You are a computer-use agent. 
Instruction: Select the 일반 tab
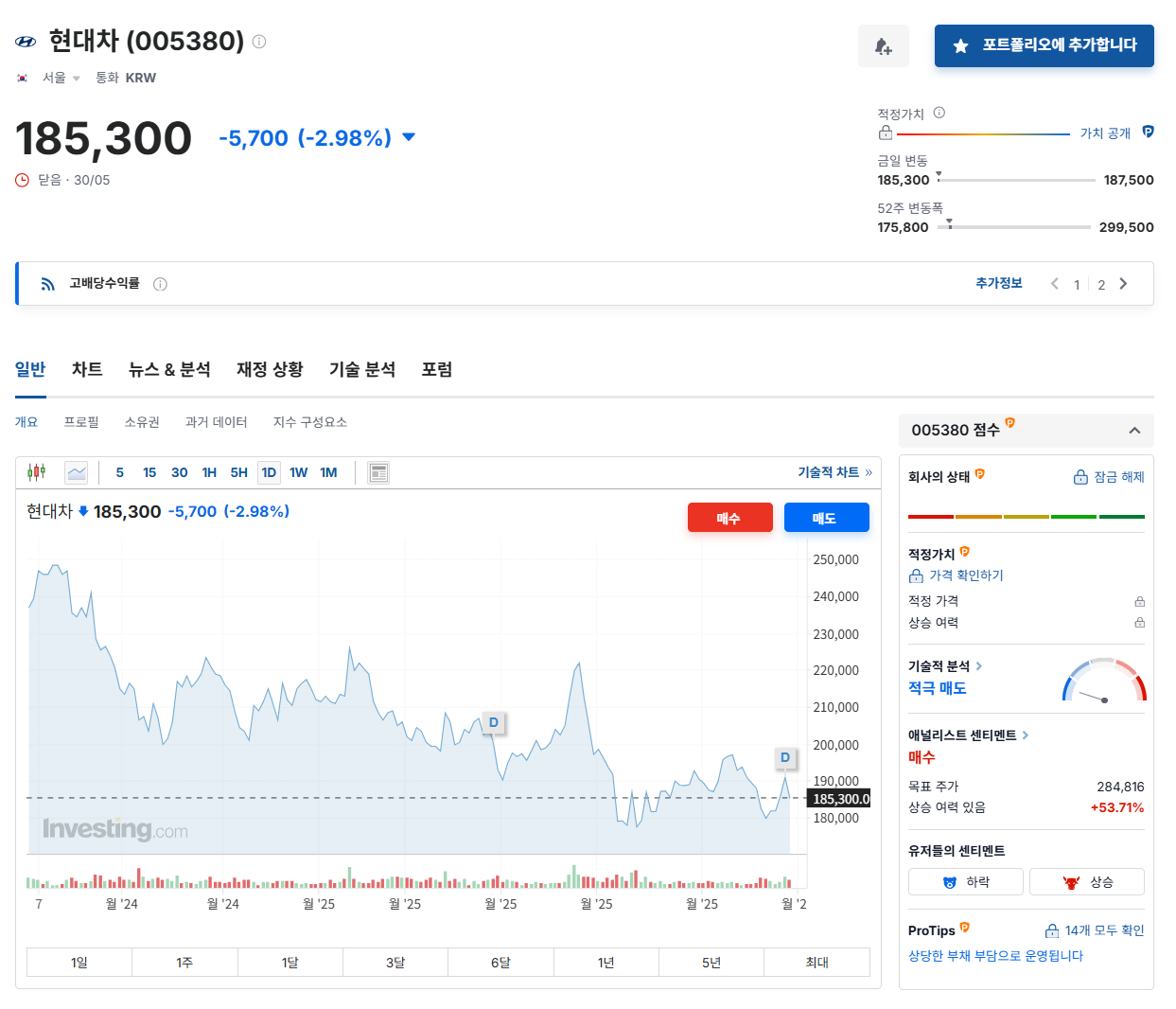click(30, 369)
